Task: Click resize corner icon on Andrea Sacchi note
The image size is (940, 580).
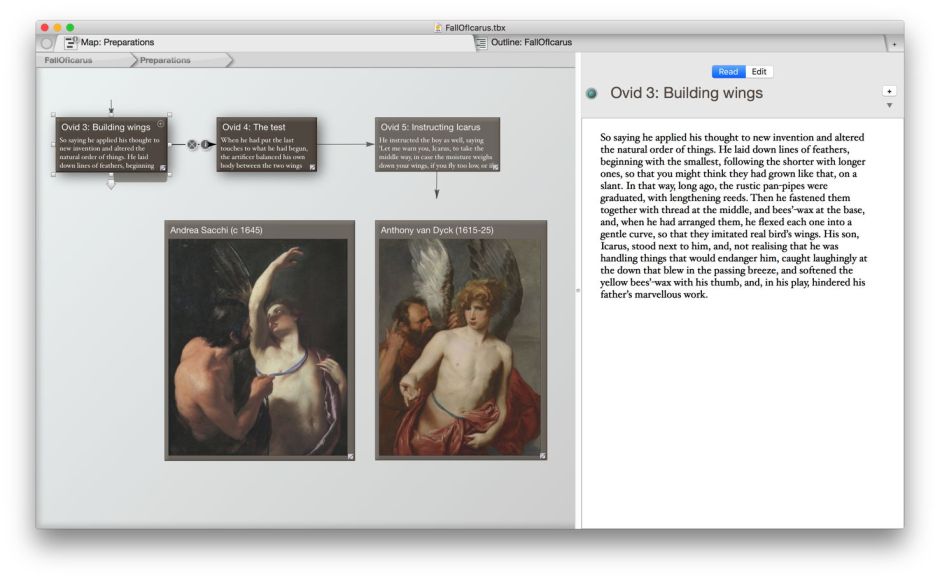Action: pyautogui.click(x=350, y=456)
